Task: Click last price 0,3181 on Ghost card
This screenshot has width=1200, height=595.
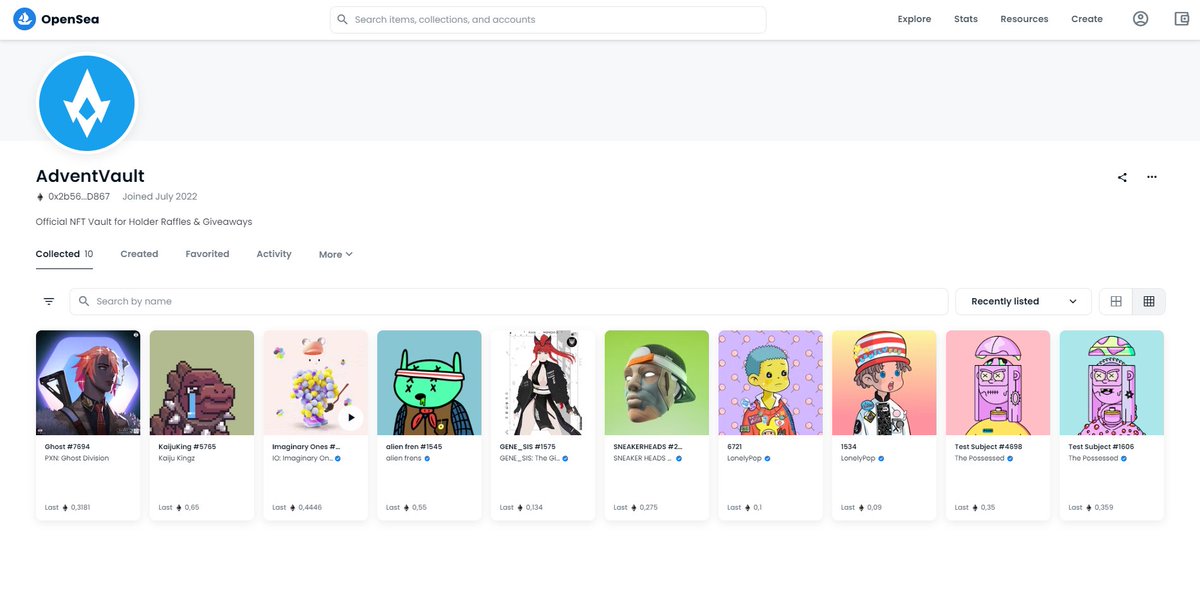Action: click(x=80, y=508)
